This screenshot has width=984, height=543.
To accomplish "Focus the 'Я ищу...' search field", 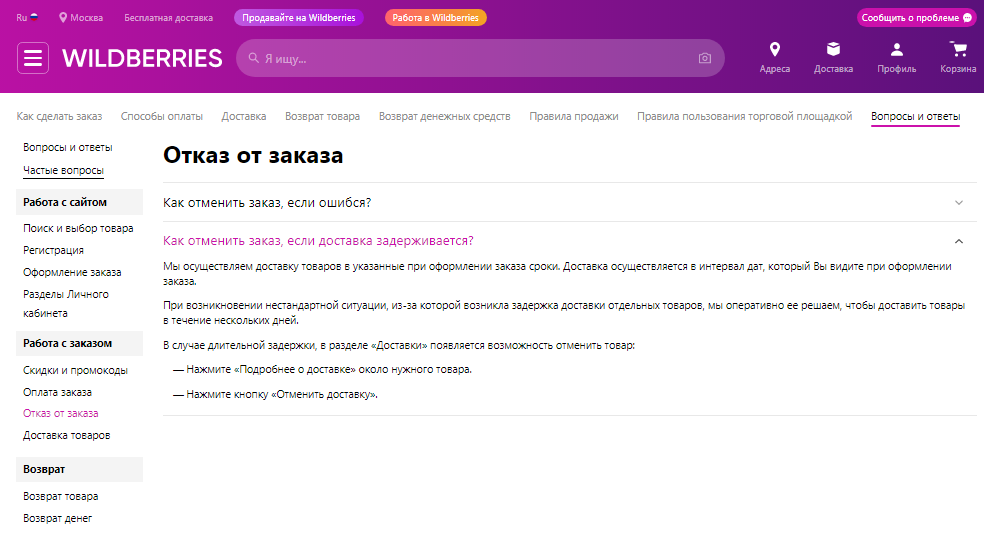I will [470, 59].
